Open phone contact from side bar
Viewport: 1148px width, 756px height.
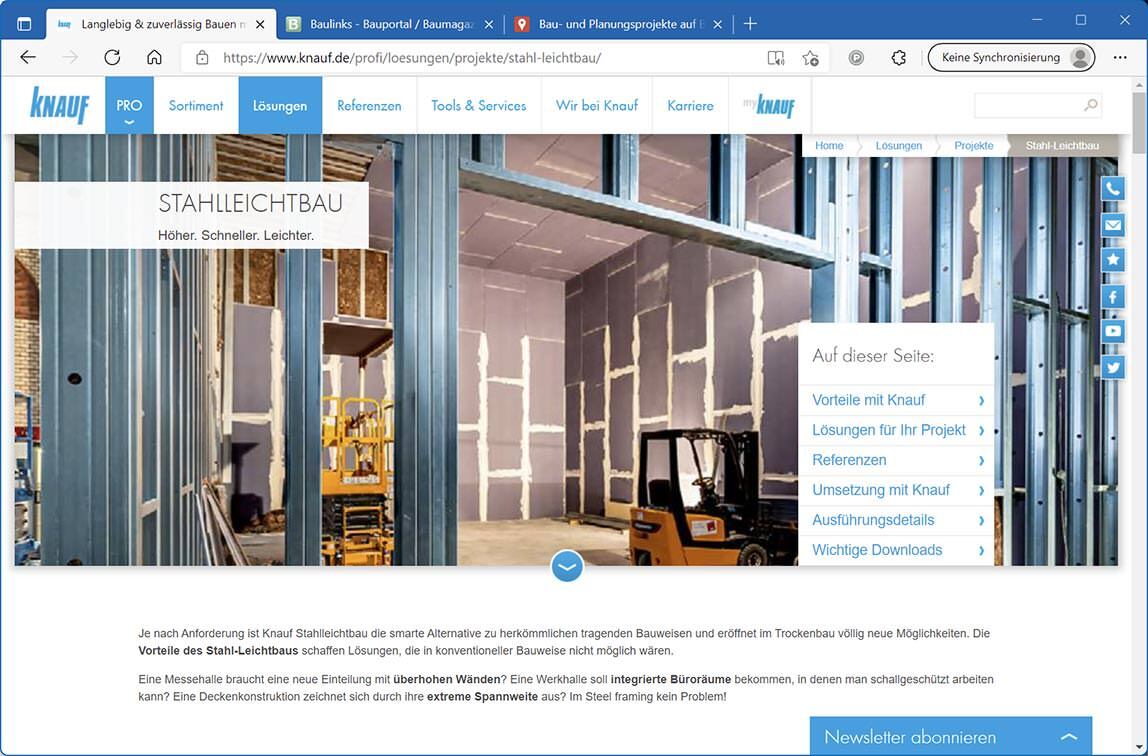[x=1113, y=189]
